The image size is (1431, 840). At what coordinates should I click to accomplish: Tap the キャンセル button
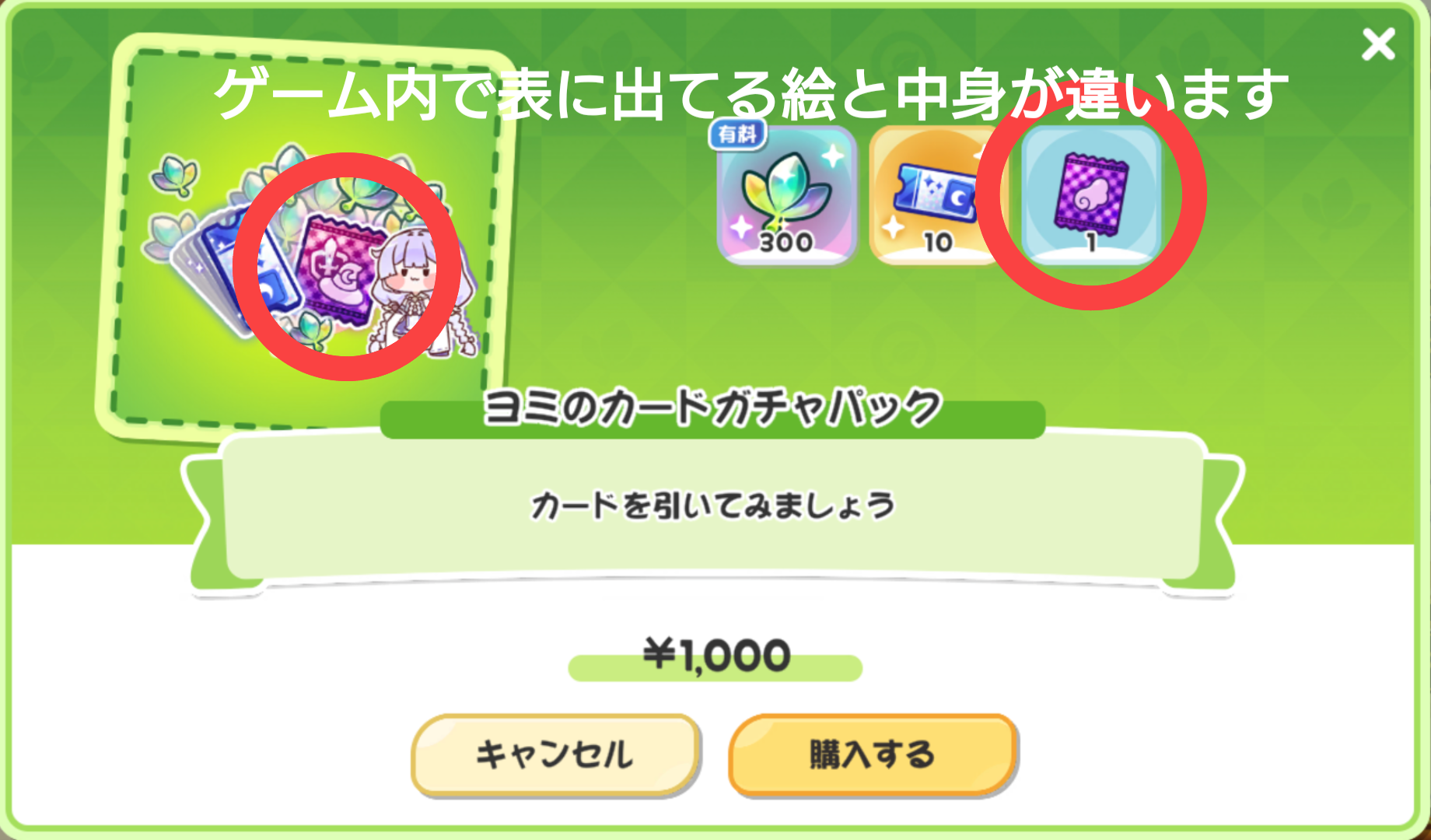tap(555, 754)
